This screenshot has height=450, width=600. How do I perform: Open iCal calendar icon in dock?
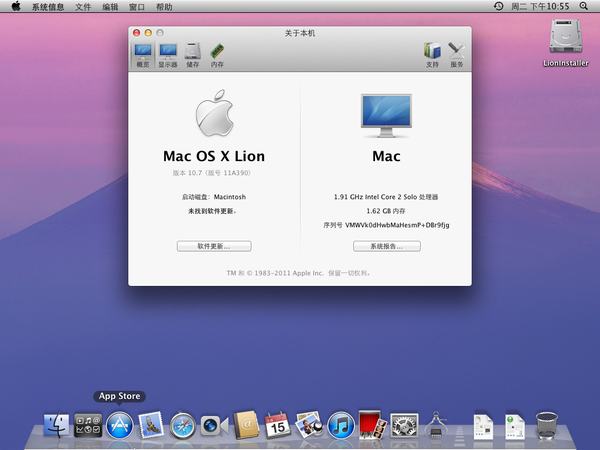[277, 425]
